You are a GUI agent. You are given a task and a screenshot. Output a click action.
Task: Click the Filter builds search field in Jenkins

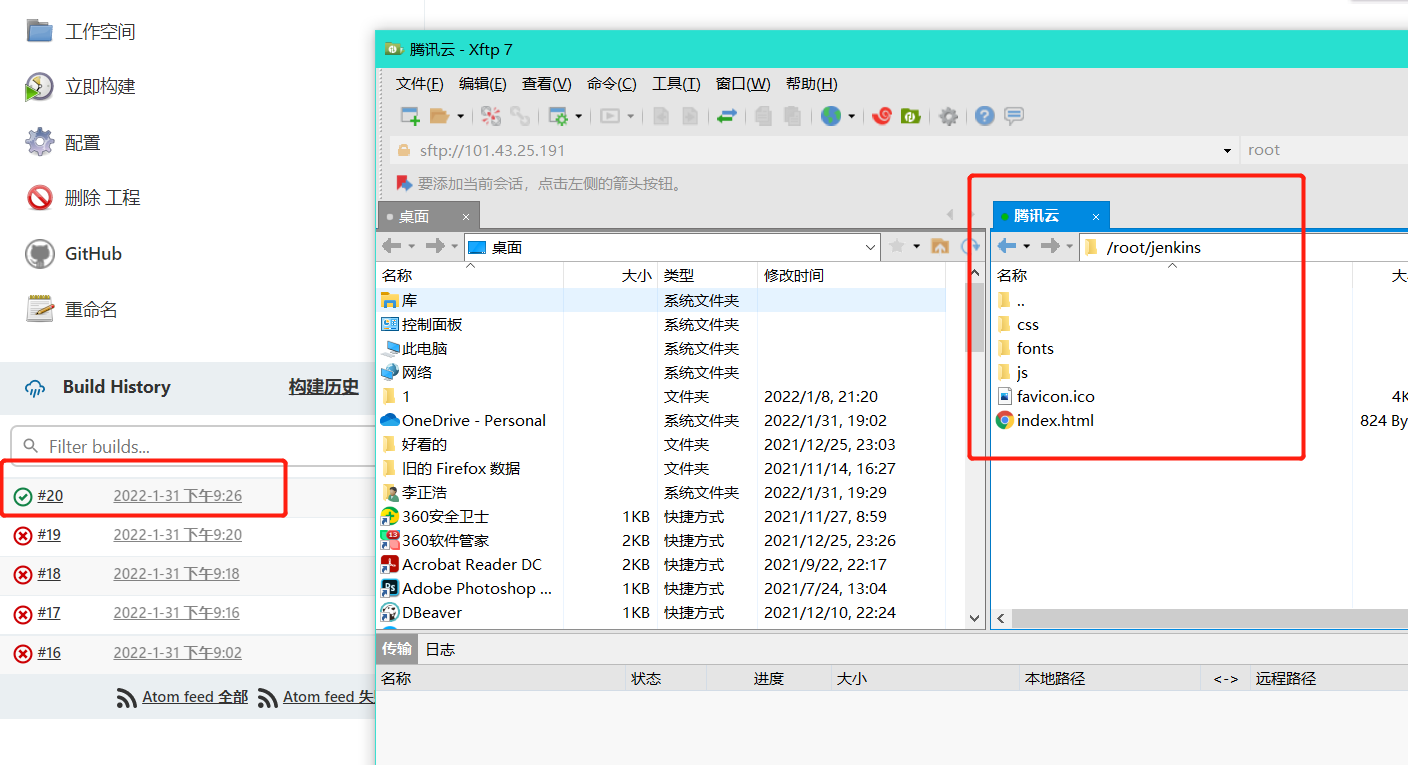tap(195, 446)
